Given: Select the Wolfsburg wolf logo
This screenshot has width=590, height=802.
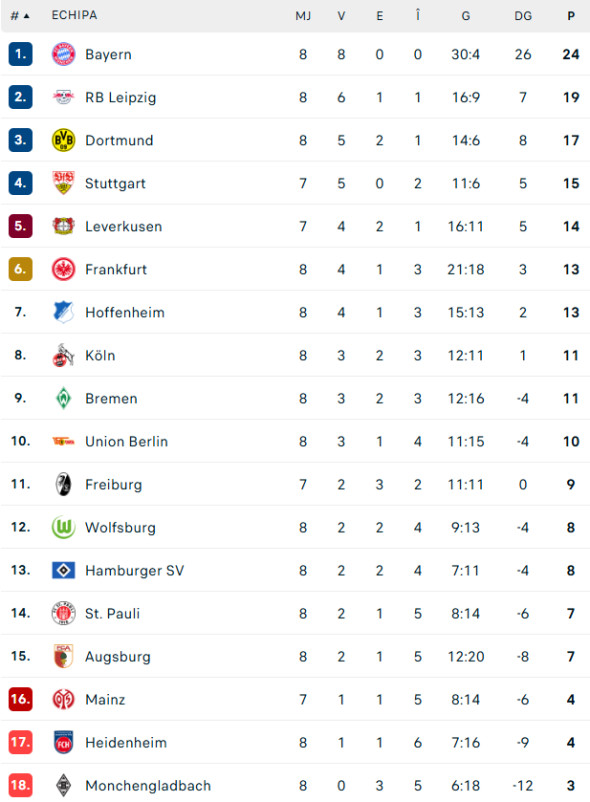Looking at the screenshot, I should 62,527.
